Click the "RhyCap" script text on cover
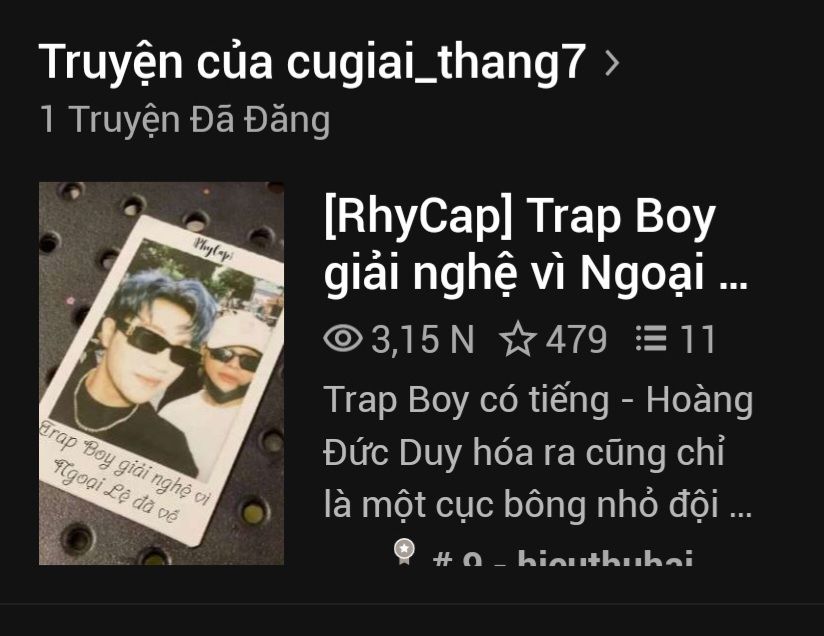824x636 pixels. (x=213, y=248)
